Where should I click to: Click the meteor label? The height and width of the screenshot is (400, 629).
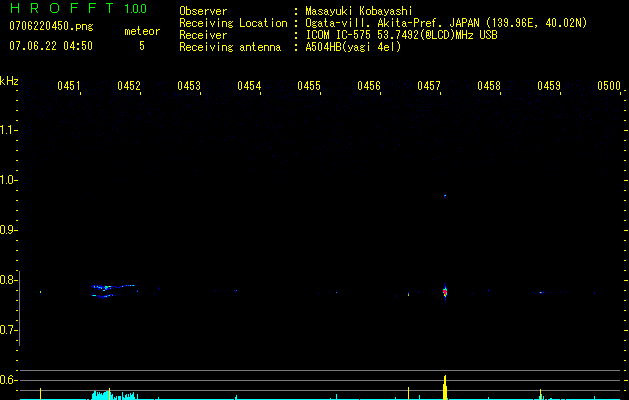[142, 31]
